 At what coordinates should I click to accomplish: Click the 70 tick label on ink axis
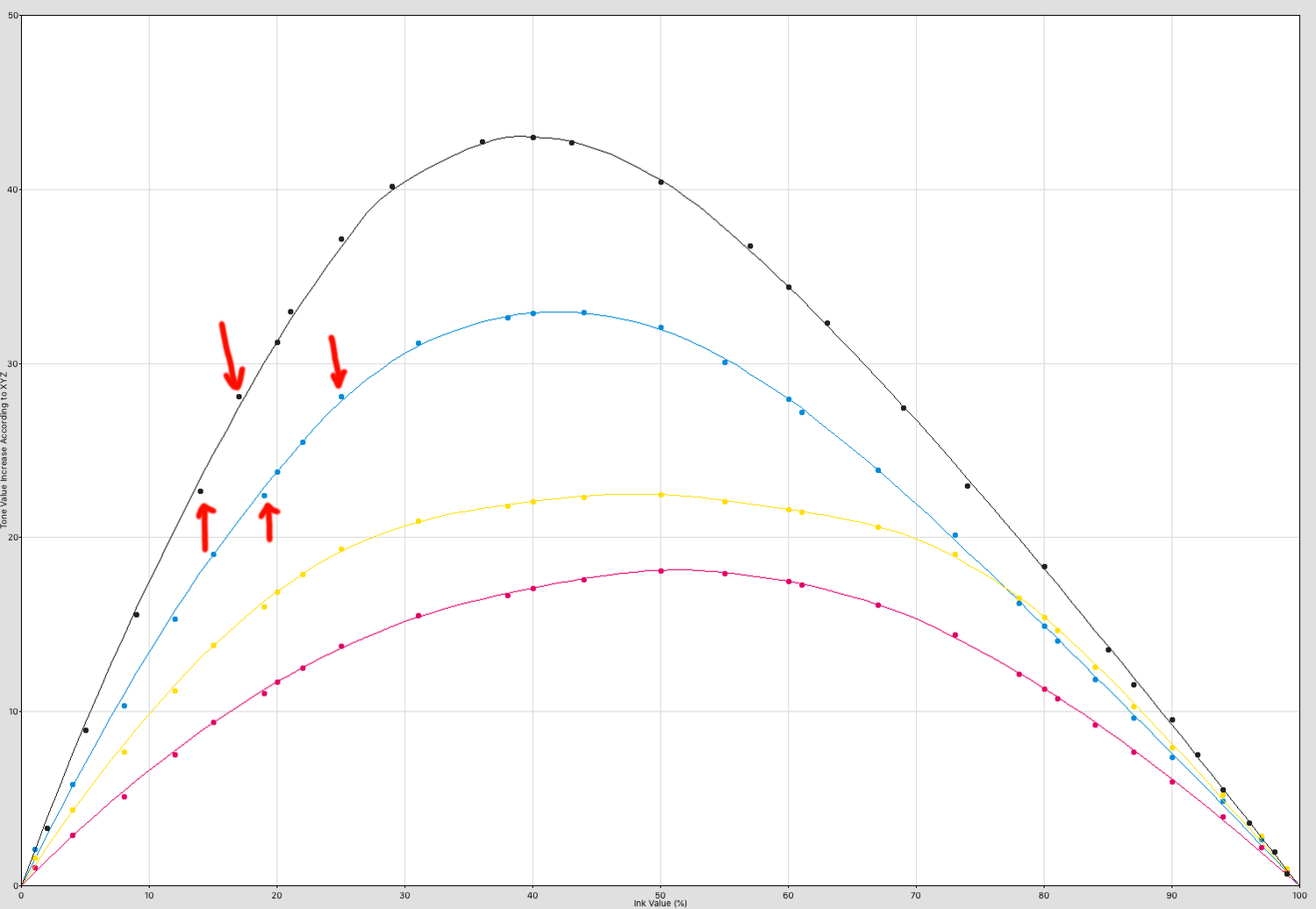tap(916, 896)
